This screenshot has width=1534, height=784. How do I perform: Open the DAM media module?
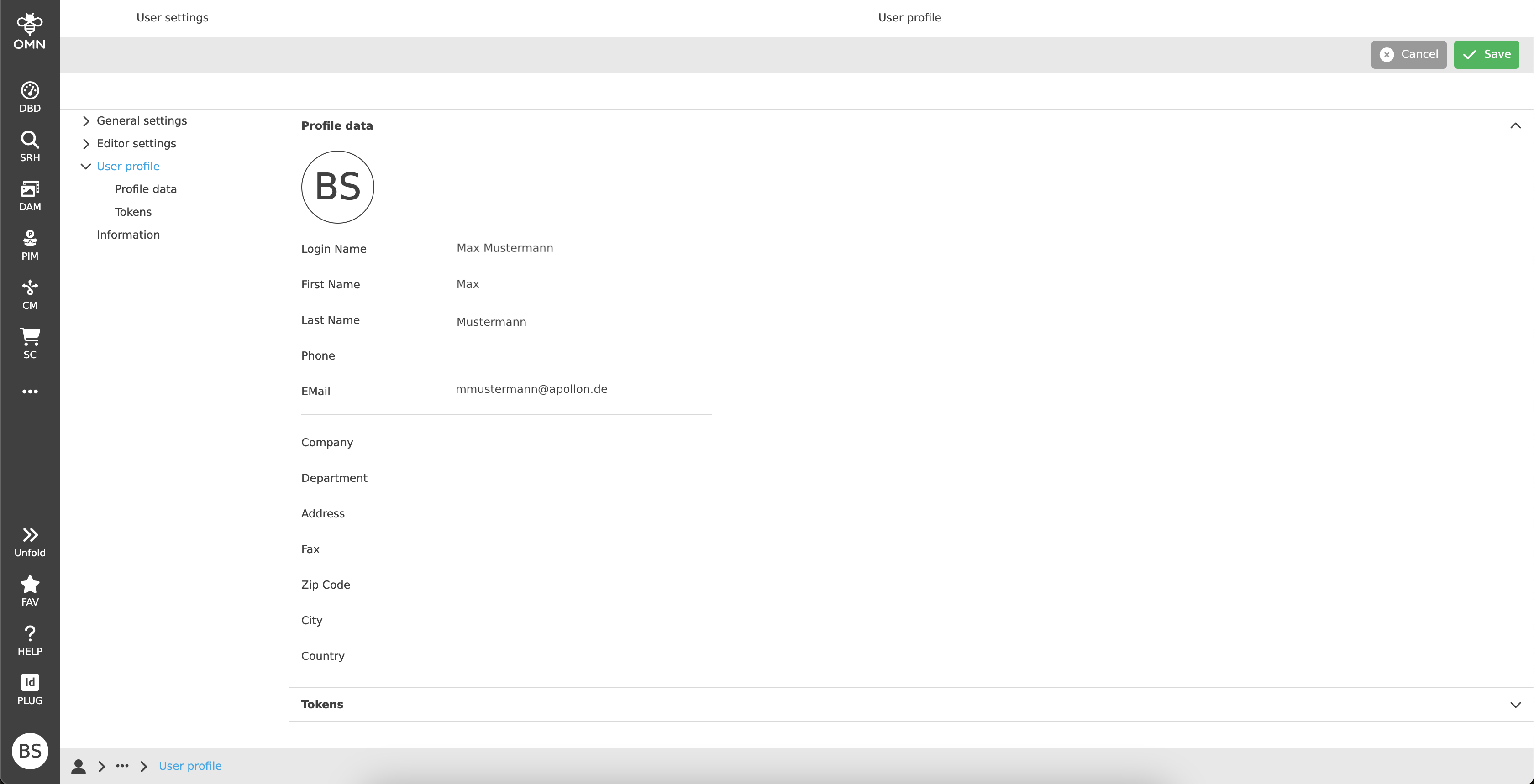coord(29,195)
